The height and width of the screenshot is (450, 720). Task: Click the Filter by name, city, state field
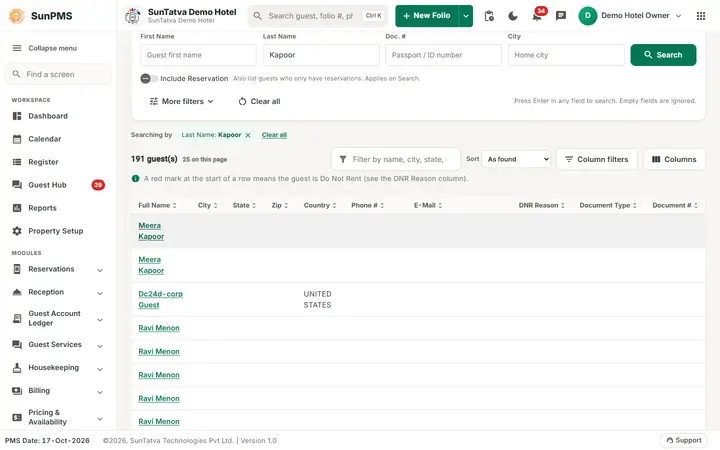point(396,159)
